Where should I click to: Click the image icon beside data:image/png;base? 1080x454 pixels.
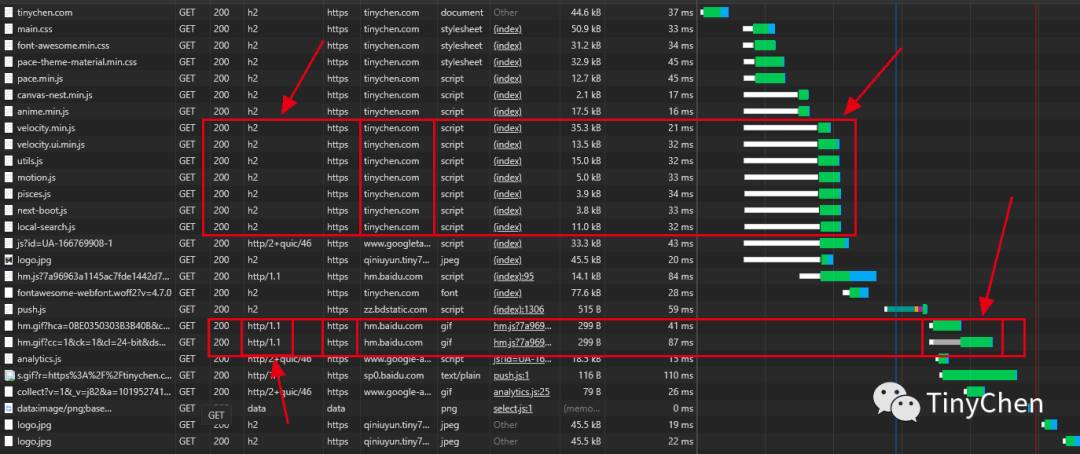point(8,408)
